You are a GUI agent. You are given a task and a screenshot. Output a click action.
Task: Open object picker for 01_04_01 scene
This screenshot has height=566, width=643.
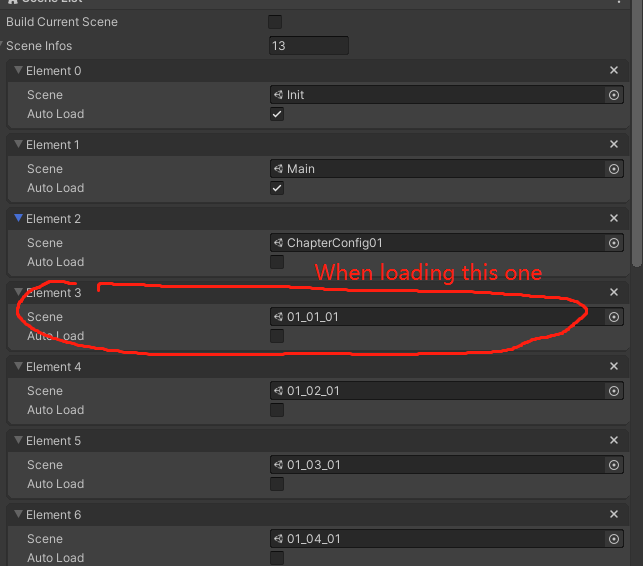(614, 539)
